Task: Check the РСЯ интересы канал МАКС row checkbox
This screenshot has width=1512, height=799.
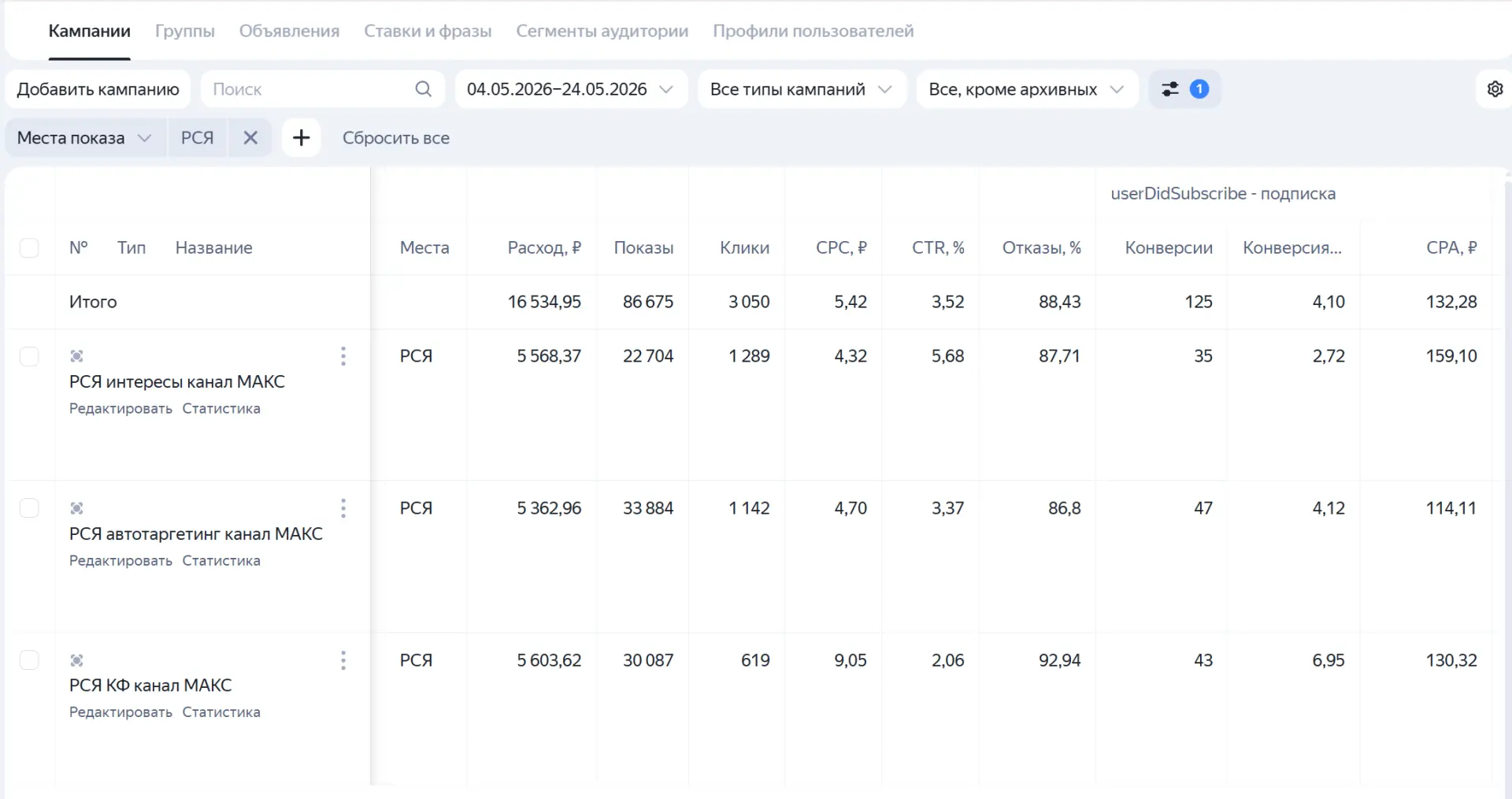Action: pos(29,356)
